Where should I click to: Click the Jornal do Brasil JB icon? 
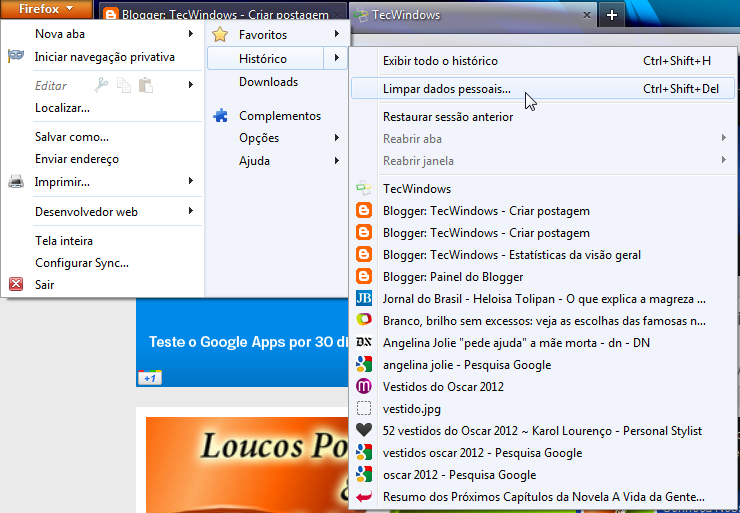(x=364, y=299)
